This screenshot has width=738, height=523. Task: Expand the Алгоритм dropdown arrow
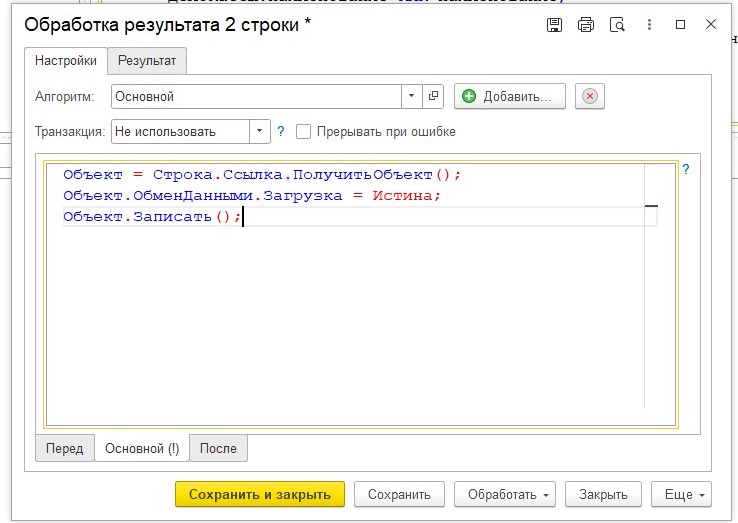pyautogui.click(x=411, y=97)
